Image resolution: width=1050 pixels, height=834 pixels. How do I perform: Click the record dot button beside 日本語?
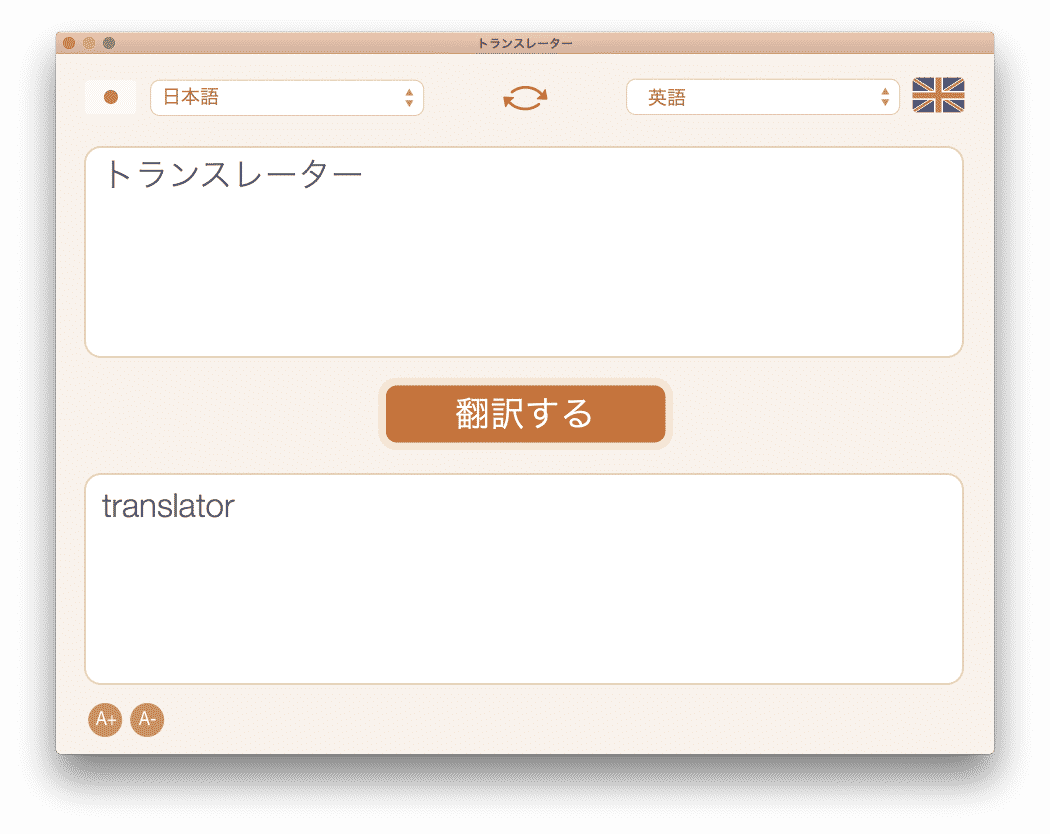tap(110, 97)
